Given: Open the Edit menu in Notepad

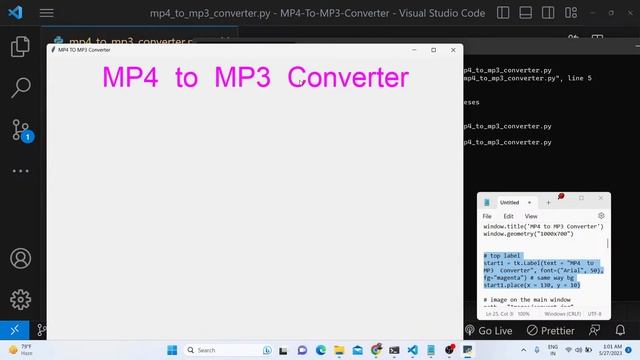Looking at the screenshot, I should click(508, 216).
